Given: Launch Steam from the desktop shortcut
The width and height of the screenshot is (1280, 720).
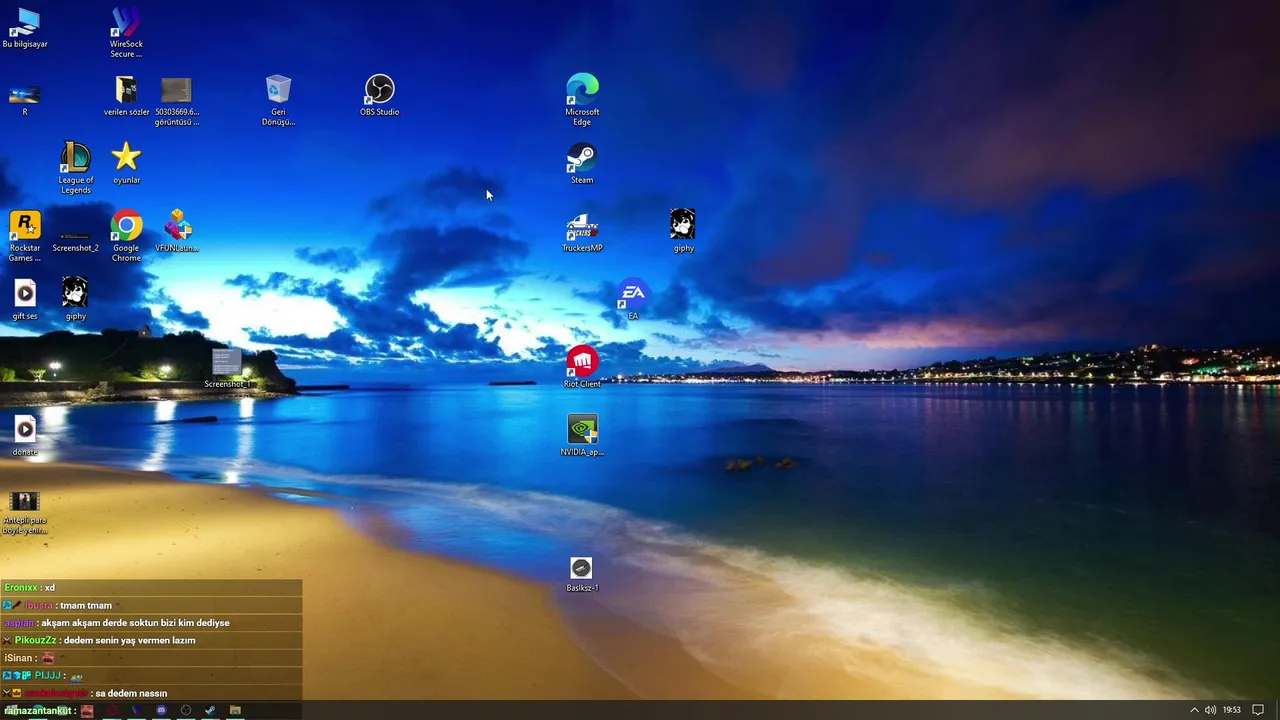Looking at the screenshot, I should (x=582, y=163).
